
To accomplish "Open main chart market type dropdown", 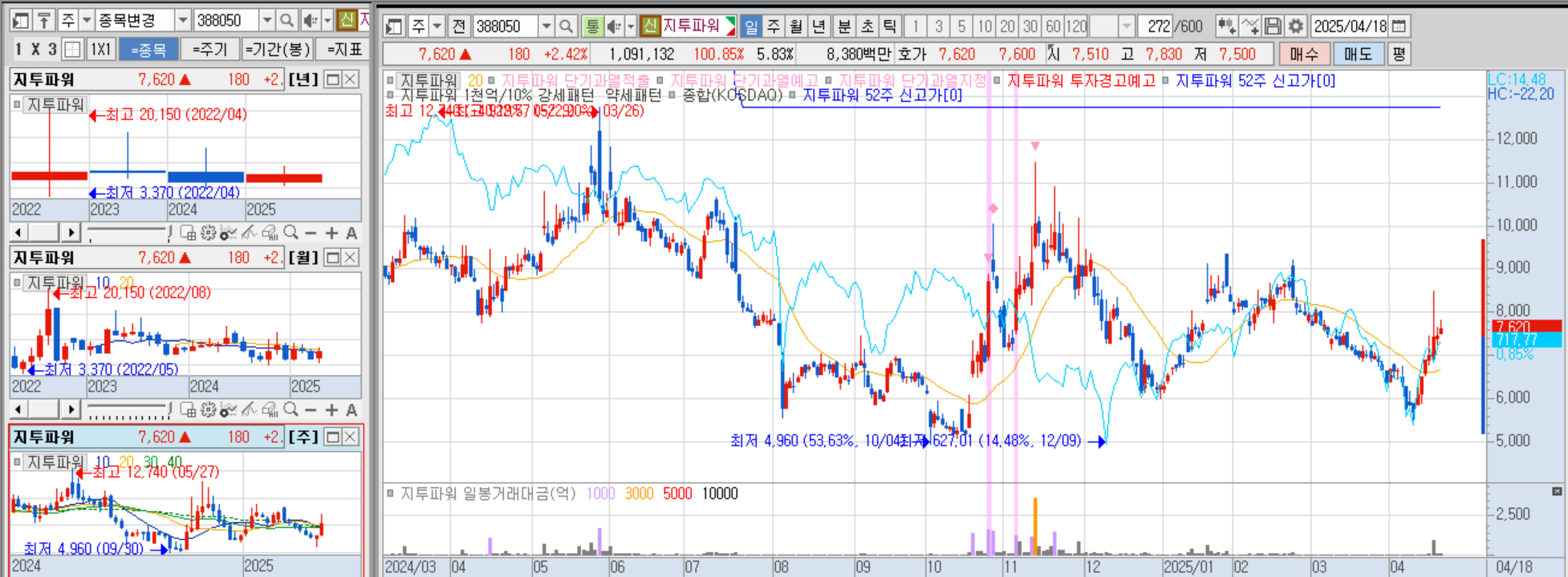I will point(437,26).
